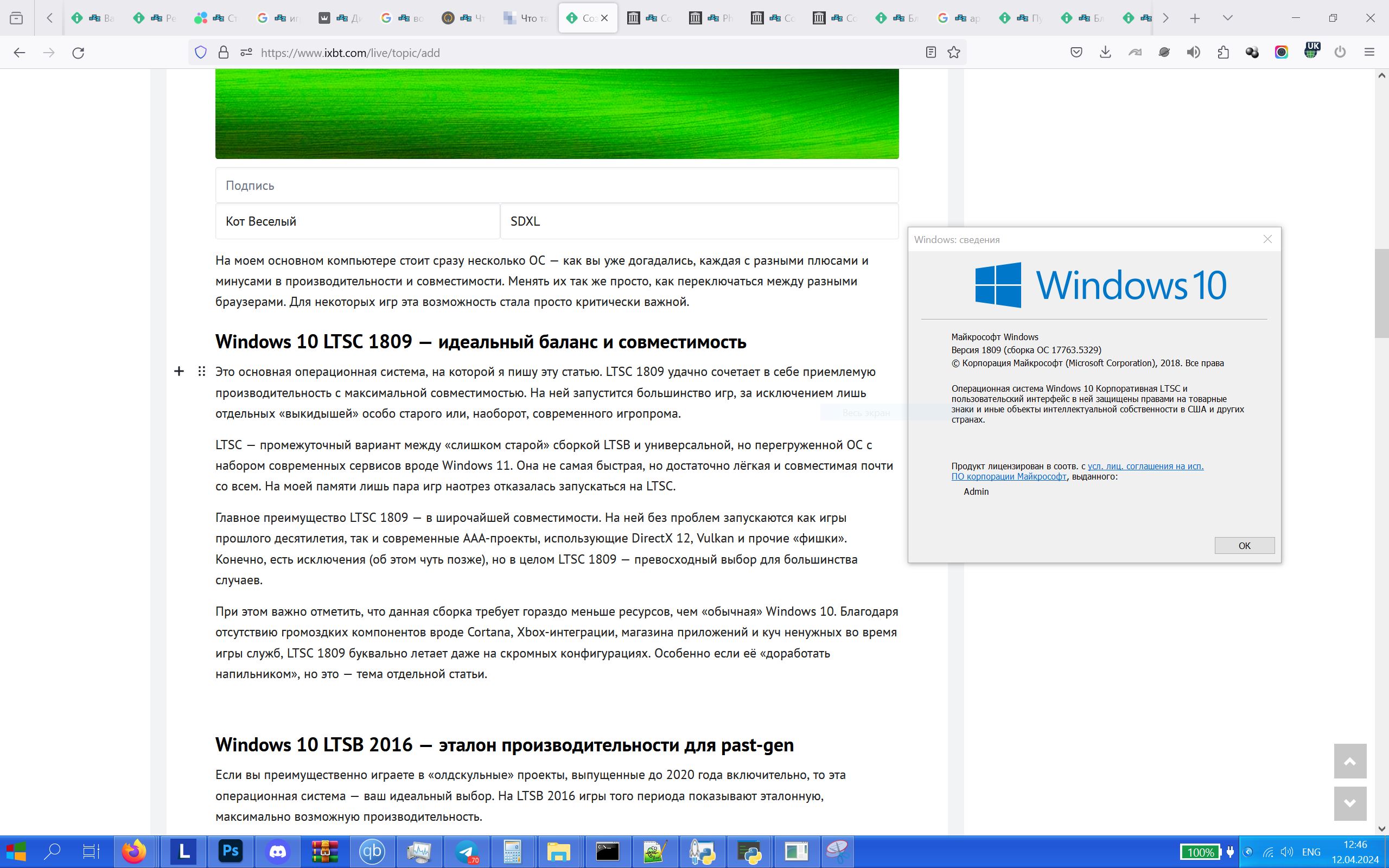Open the Snipping Tool scissors on taskbar

click(837, 851)
